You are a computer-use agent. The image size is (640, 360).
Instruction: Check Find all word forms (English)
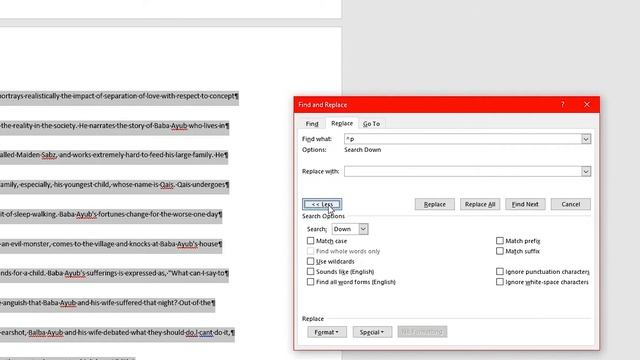(311, 282)
